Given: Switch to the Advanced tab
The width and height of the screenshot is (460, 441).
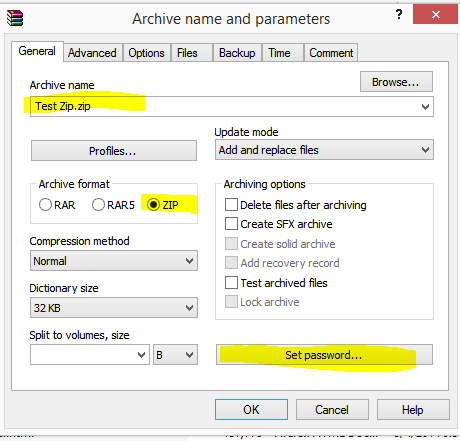Looking at the screenshot, I should (92, 53).
